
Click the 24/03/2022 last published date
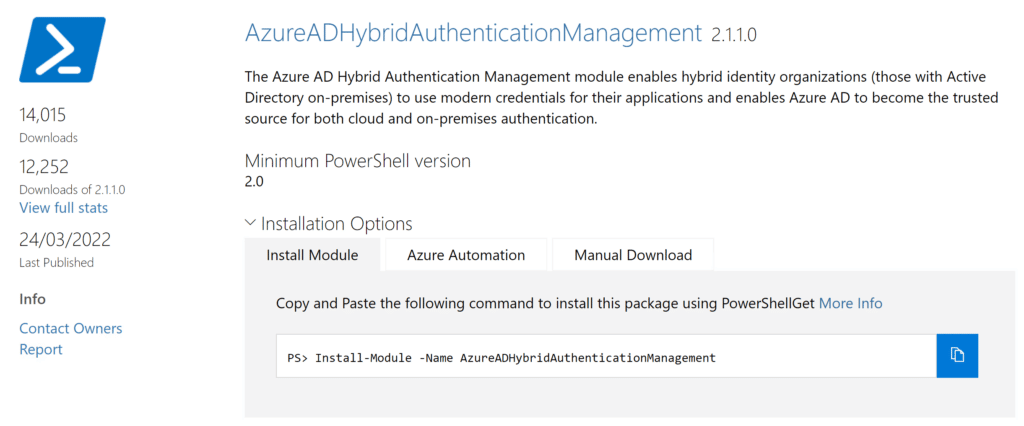pos(65,240)
